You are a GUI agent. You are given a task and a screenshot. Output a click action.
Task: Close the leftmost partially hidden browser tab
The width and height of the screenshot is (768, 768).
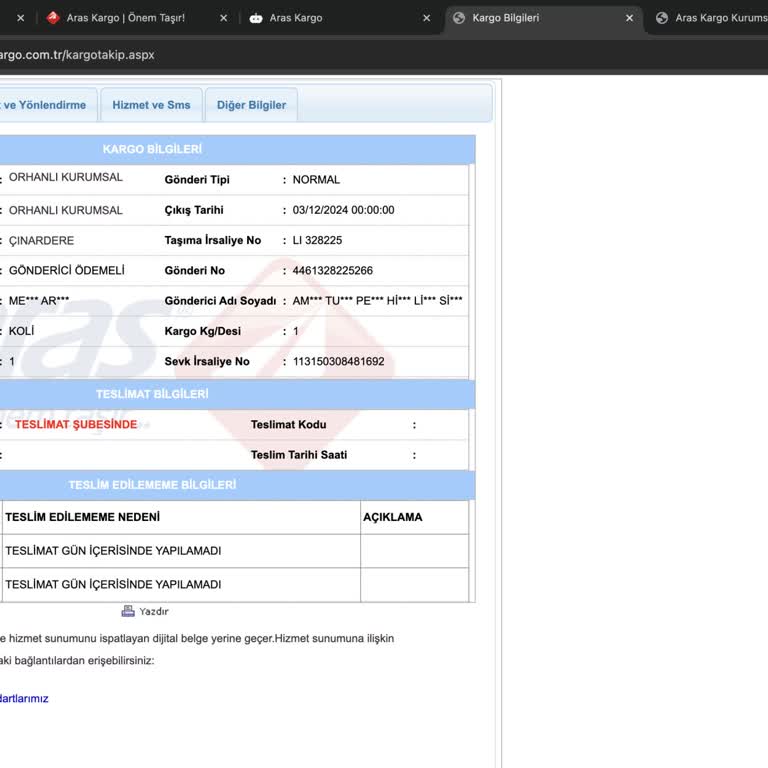point(20,18)
